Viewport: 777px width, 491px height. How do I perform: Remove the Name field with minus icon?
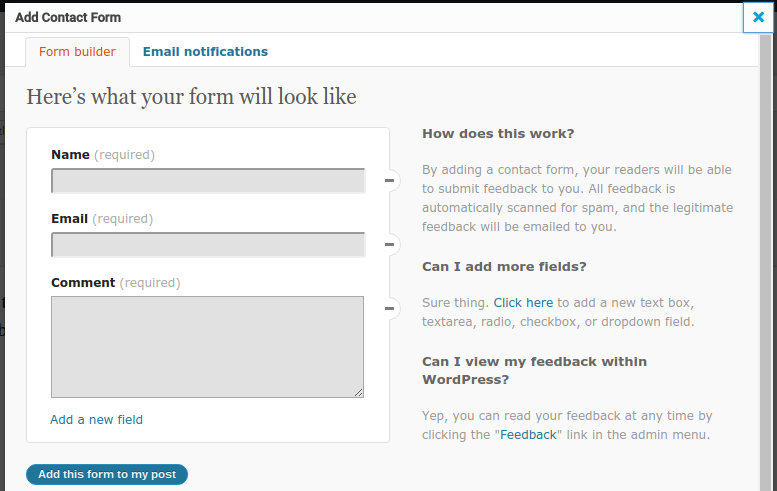point(391,181)
